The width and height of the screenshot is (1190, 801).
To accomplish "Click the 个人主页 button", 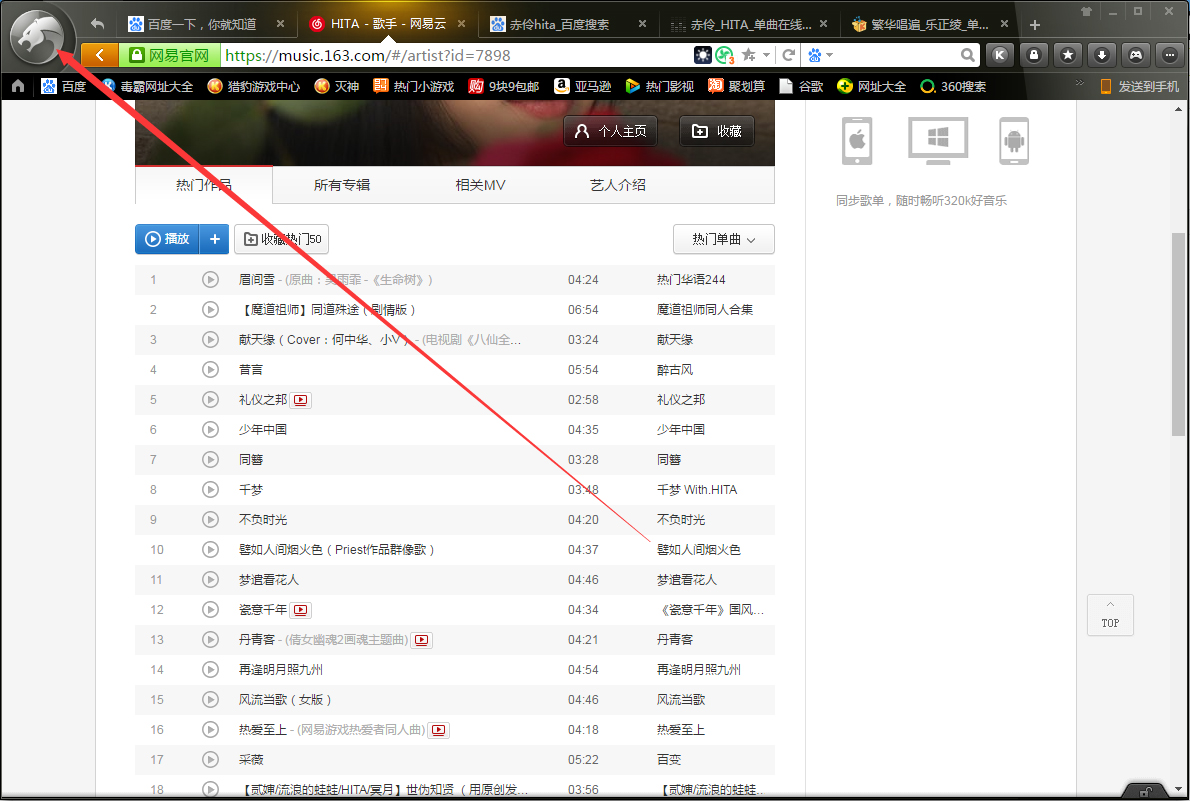I will (x=610, y=131).
